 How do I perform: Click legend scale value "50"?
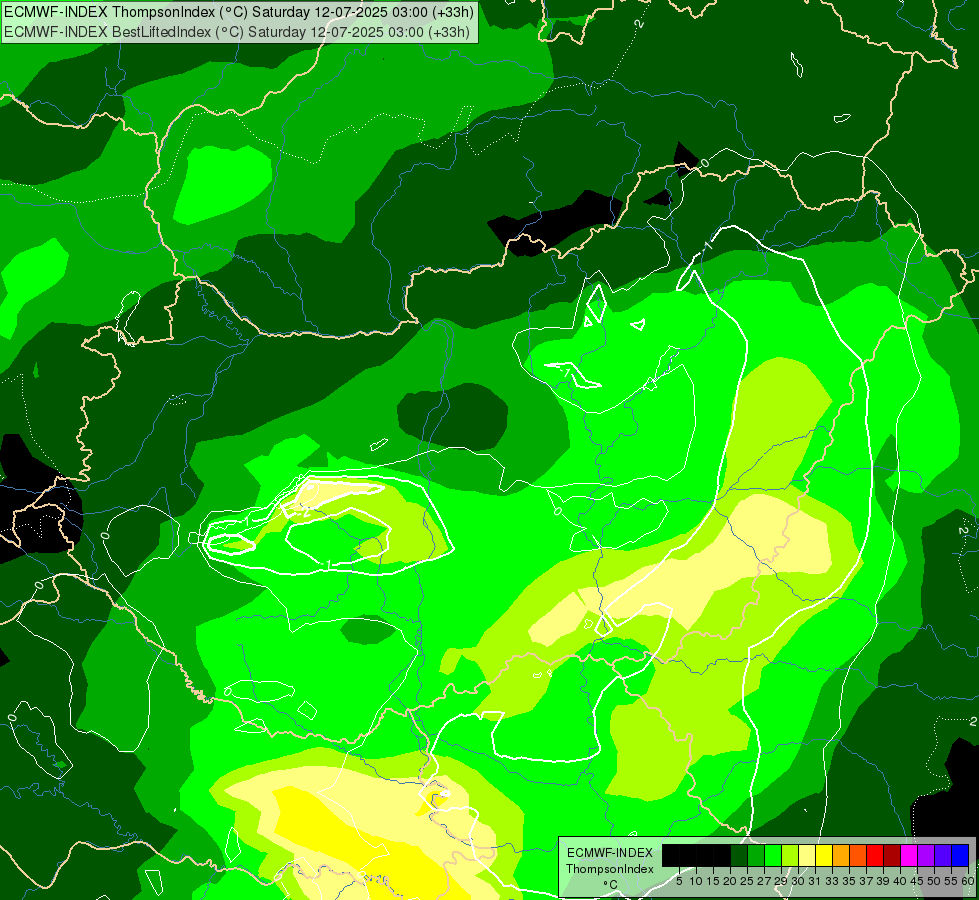point(935,882)
